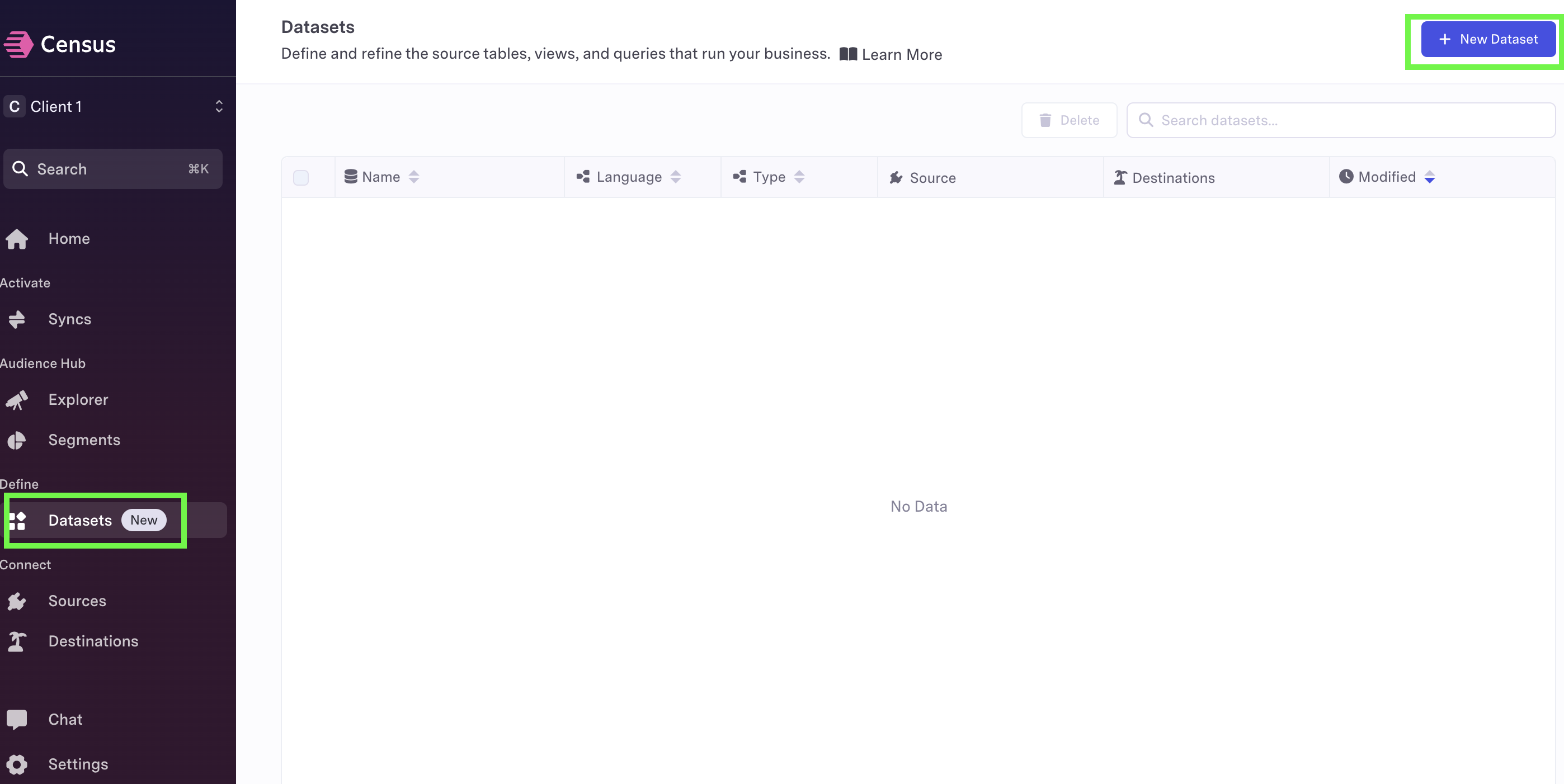Open Segments in sidebar

(x=84, y=440)
